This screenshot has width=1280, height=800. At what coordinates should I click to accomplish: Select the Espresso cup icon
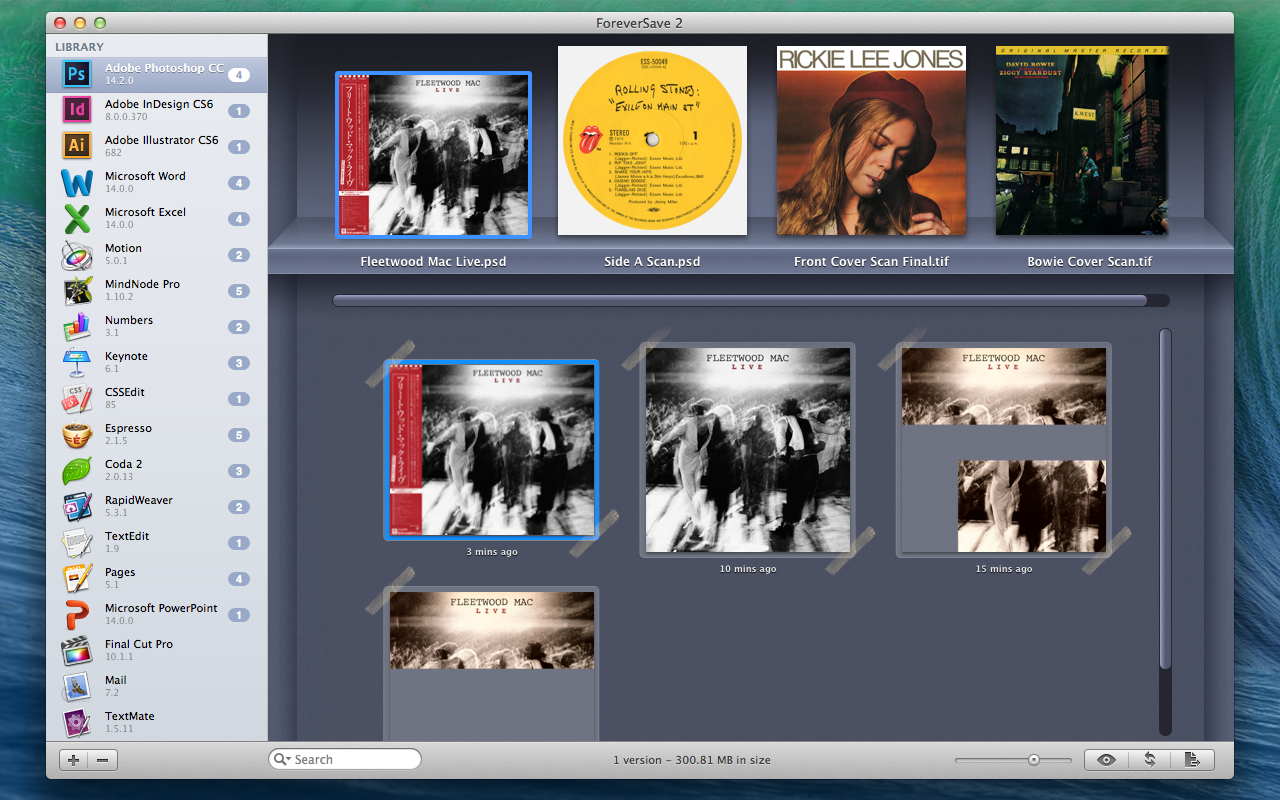[77, 434]
